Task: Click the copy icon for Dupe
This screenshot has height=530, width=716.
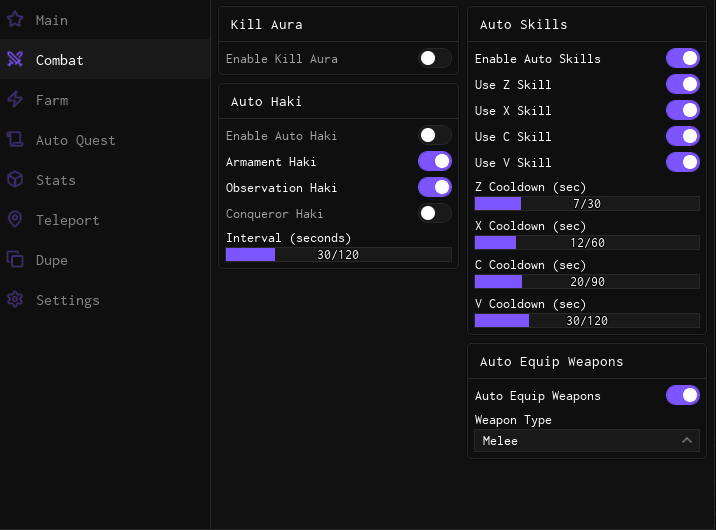Action: [x=15, y=259]
